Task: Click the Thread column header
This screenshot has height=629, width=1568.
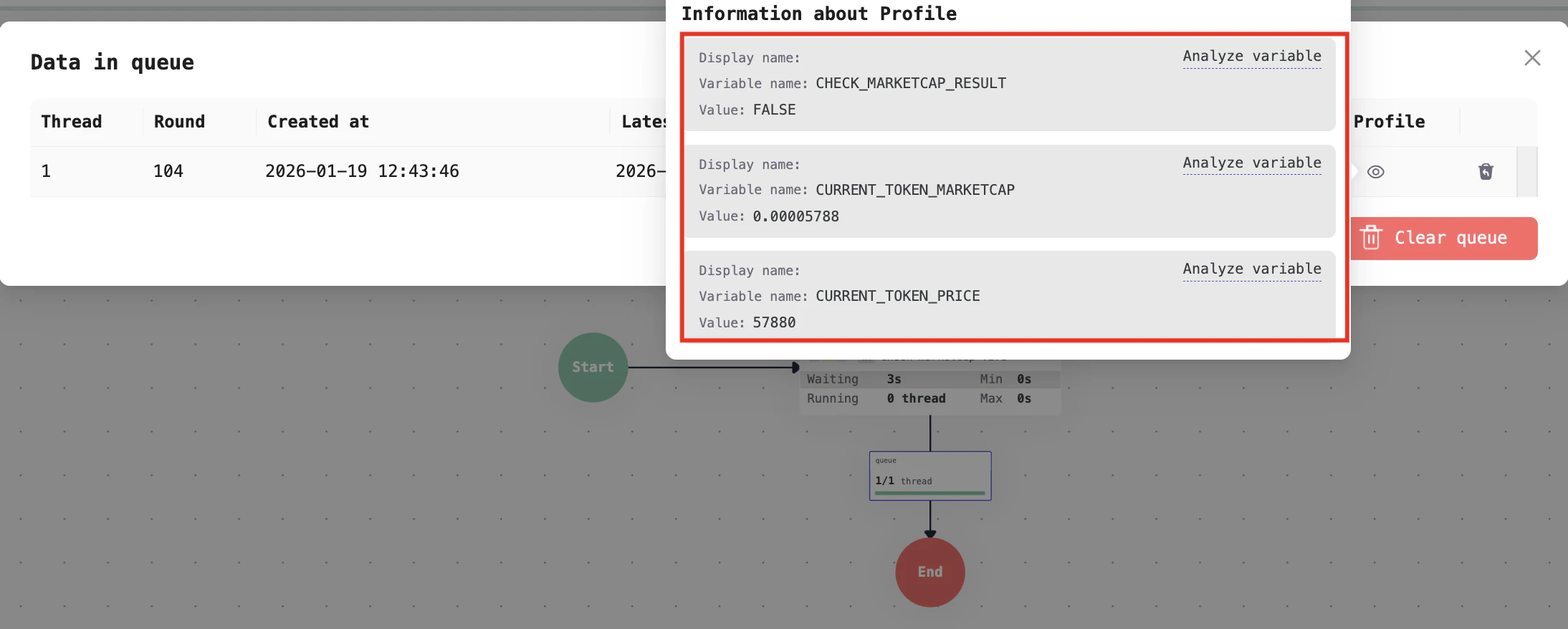Action: (72, 122)
